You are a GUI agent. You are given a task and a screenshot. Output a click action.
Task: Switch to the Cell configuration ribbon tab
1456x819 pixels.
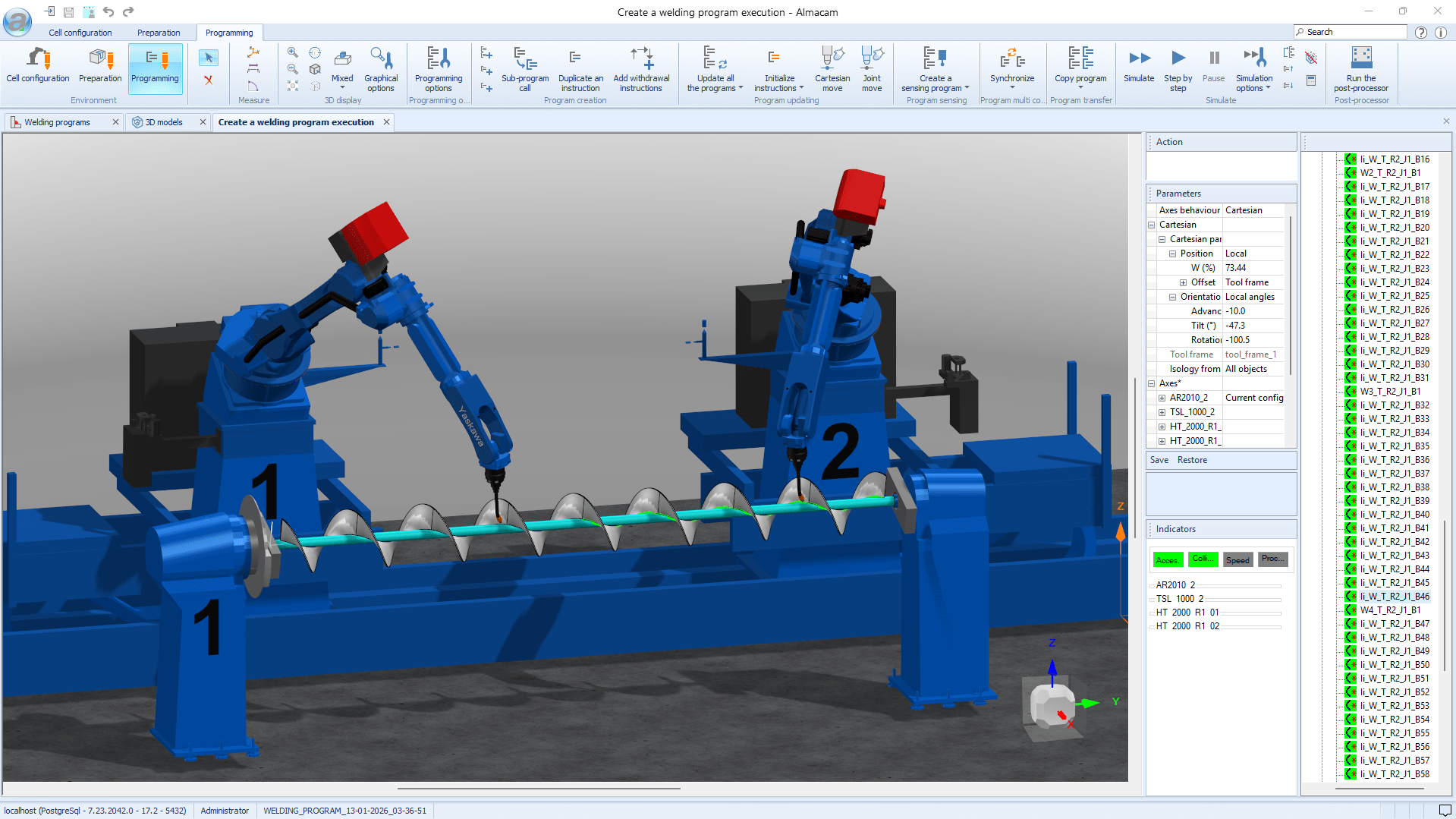(80, 33)
